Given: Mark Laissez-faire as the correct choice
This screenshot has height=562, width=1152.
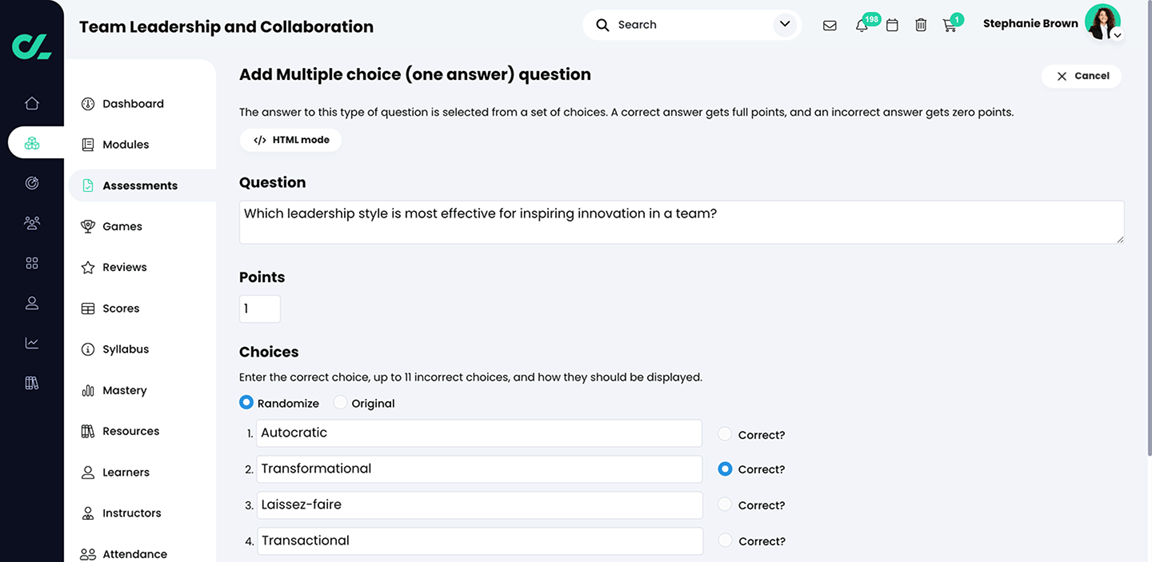Looking at the screenshot, I should (x=725, y=505).
